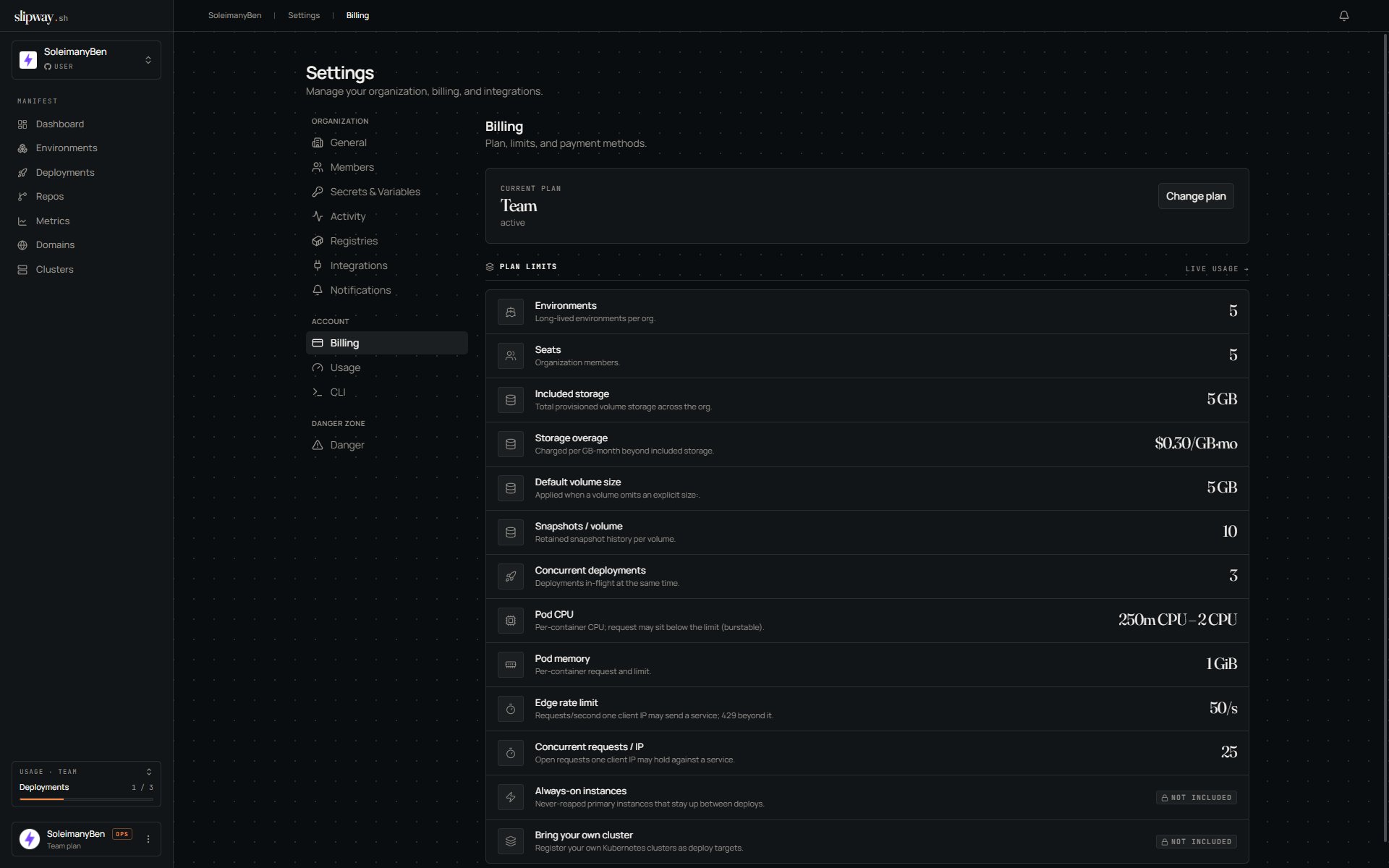Select General settings section
Screen dimensions: 1389x868
click(386, 143)
